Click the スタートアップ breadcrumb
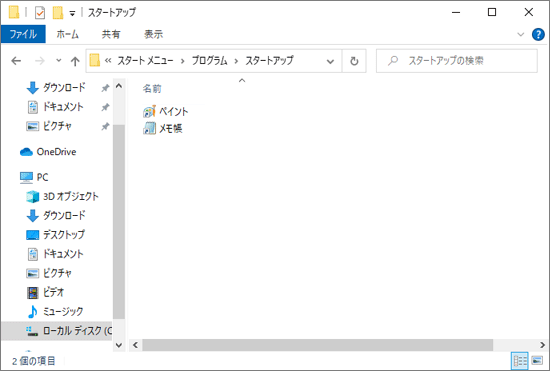 tap(269, 61)
